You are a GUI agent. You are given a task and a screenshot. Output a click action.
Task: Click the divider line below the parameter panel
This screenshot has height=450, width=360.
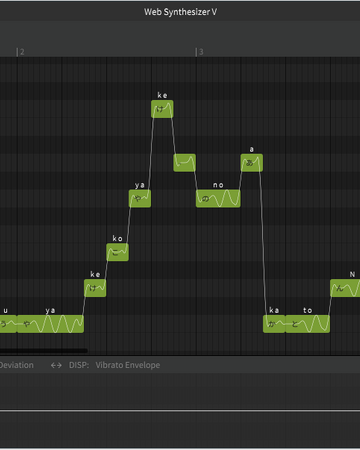(180, 411)
